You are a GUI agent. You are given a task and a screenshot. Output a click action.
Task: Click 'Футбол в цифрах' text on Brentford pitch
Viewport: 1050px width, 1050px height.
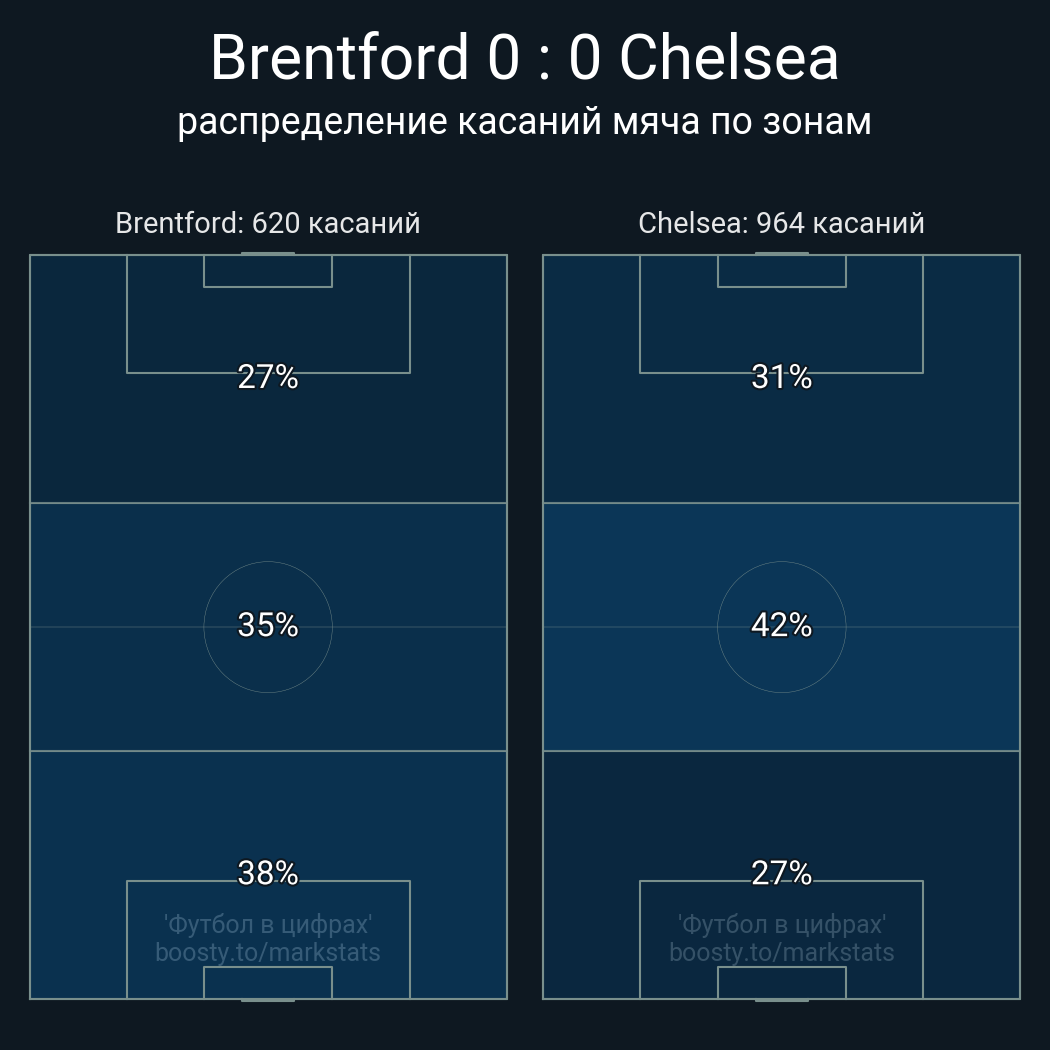pos(268,924)
